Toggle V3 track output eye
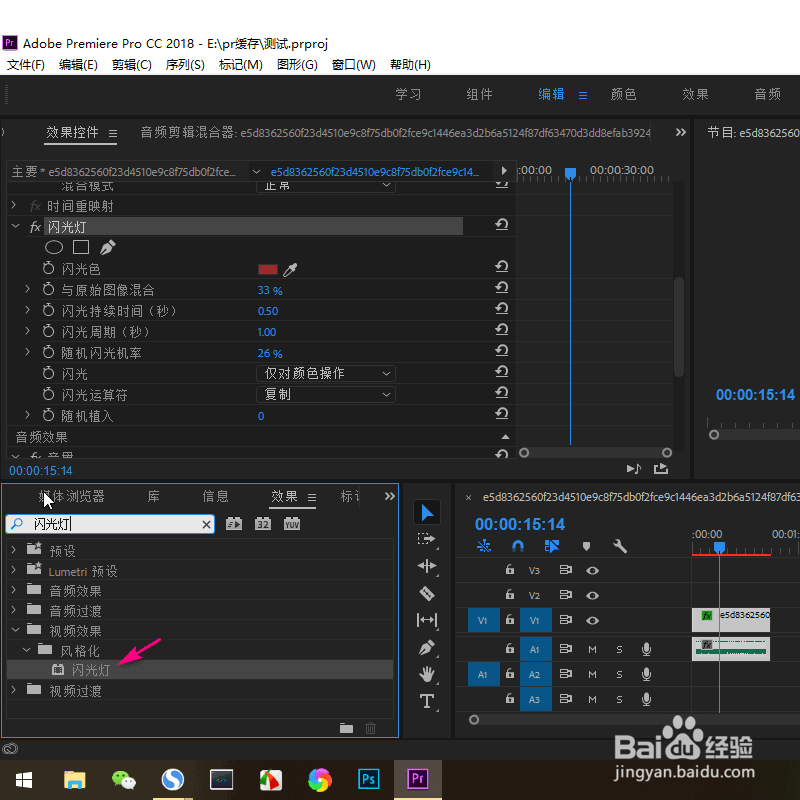 tap(592, 570)
